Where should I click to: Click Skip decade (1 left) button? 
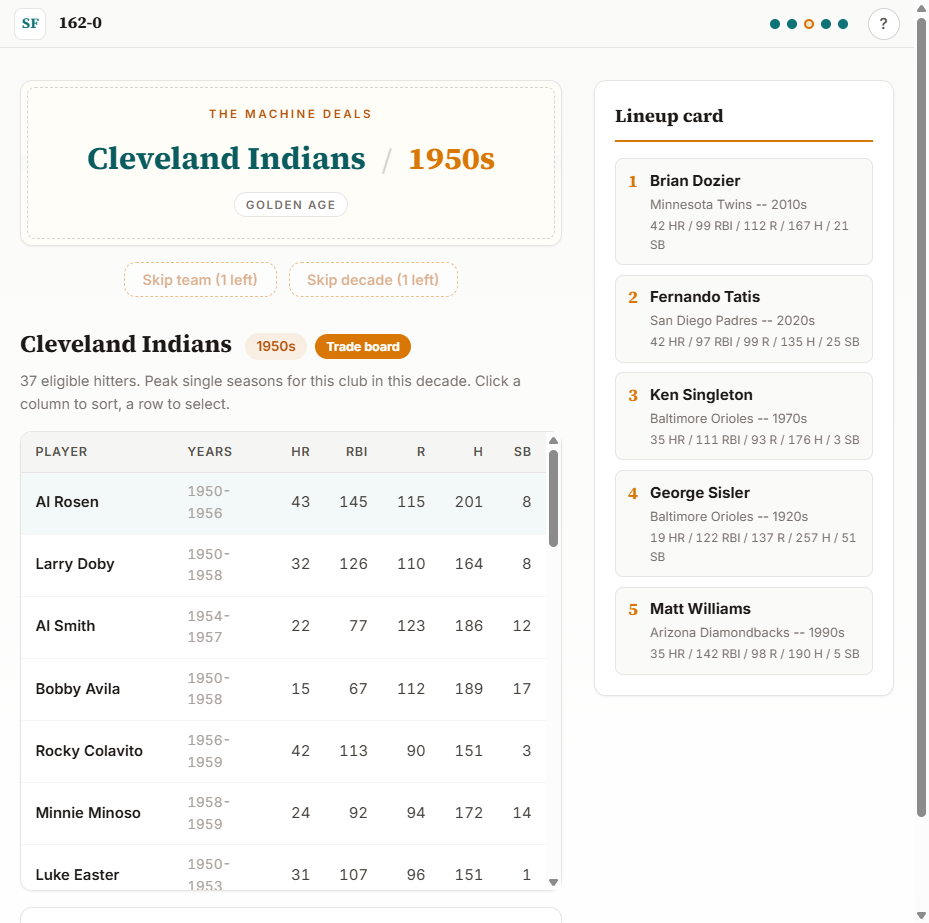pyautogui.click(x=373, y=280)
